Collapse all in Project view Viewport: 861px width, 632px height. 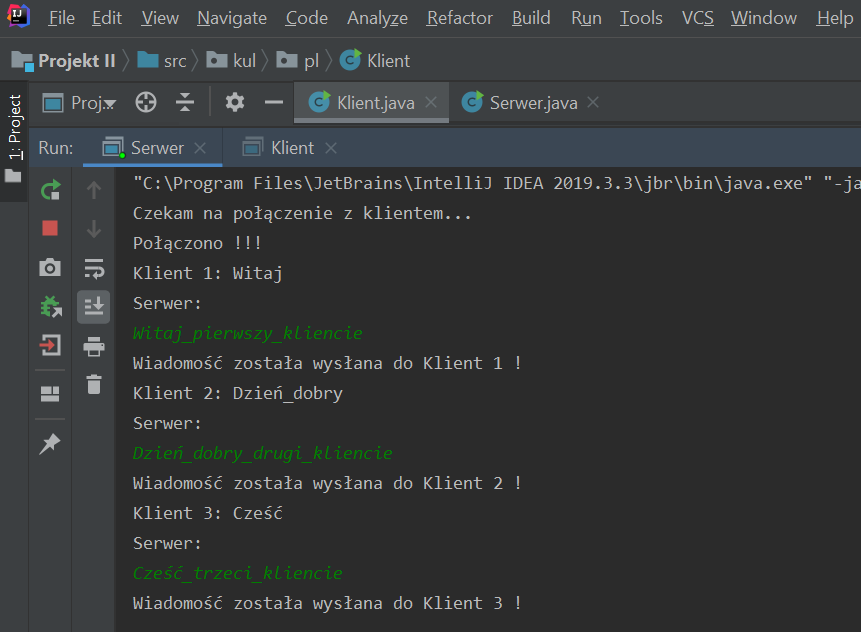185,102
